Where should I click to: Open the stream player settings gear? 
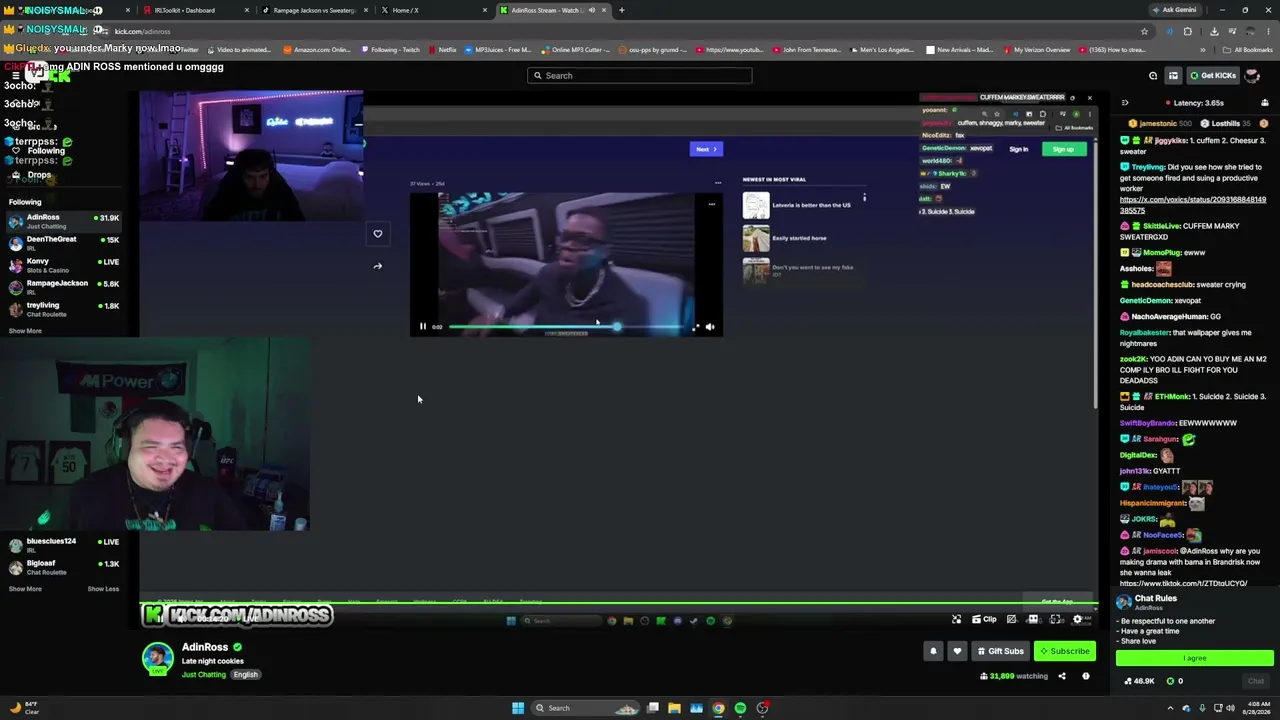[x=1077, y=619]
